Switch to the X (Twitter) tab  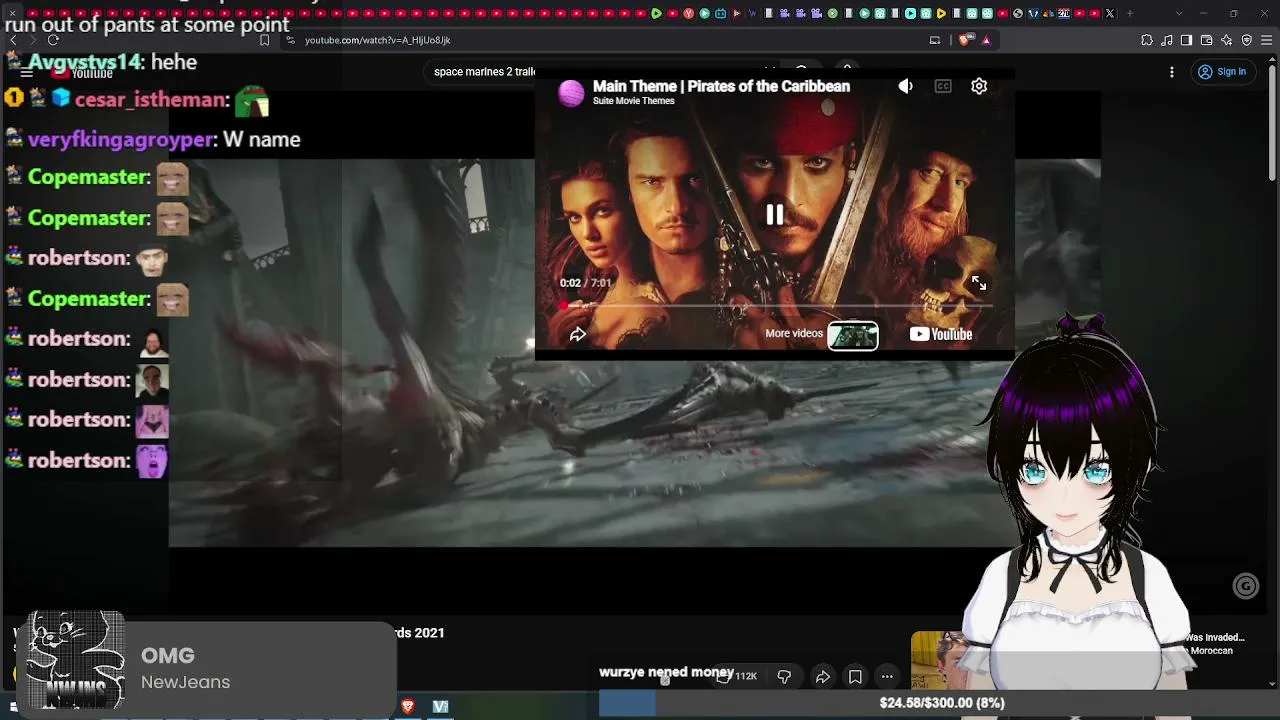click(x=1109, y=13)
